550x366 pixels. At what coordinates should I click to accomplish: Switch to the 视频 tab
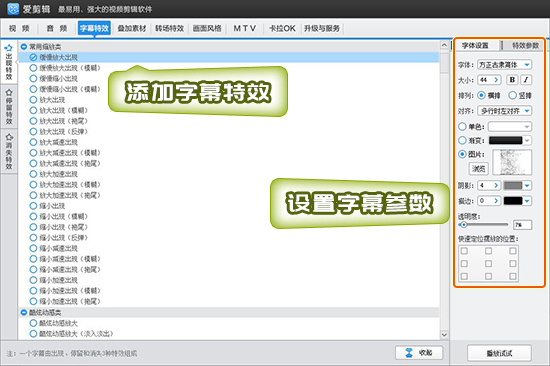click(19, 28)
